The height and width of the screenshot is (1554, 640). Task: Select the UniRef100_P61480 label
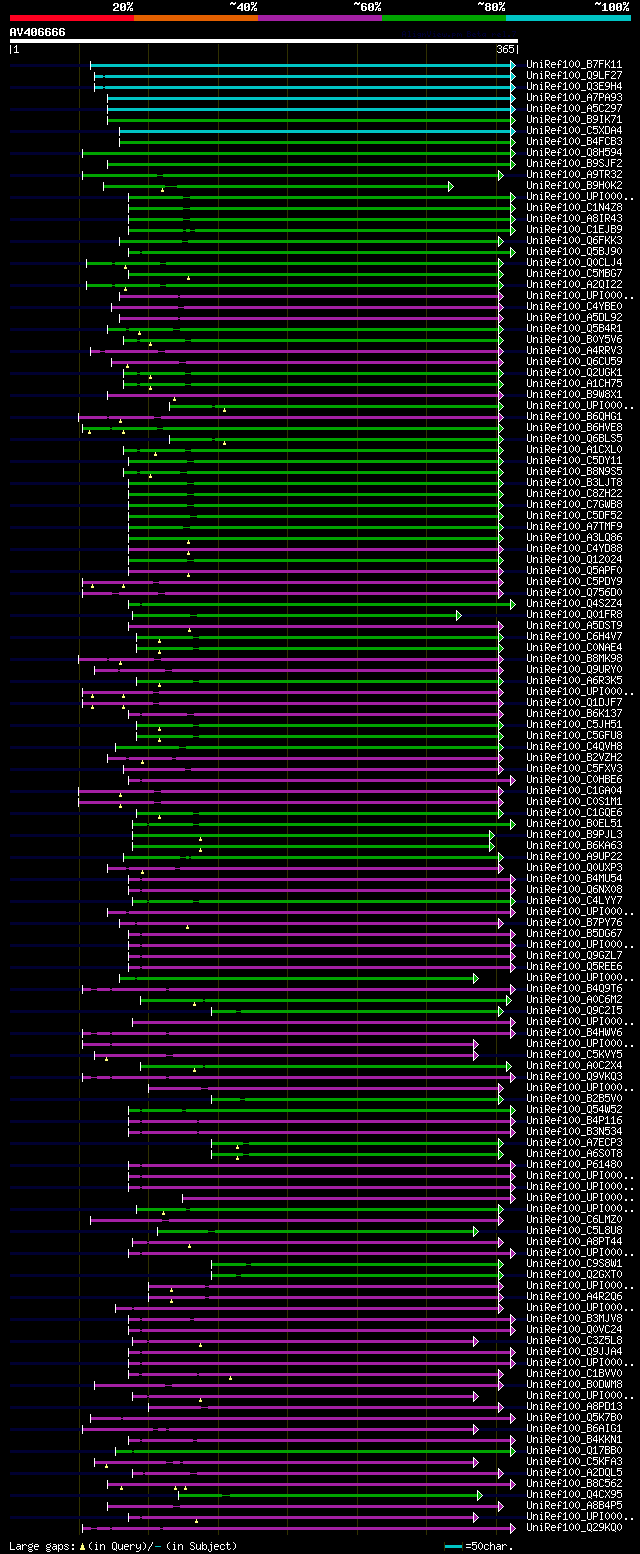coord(574,1164)
